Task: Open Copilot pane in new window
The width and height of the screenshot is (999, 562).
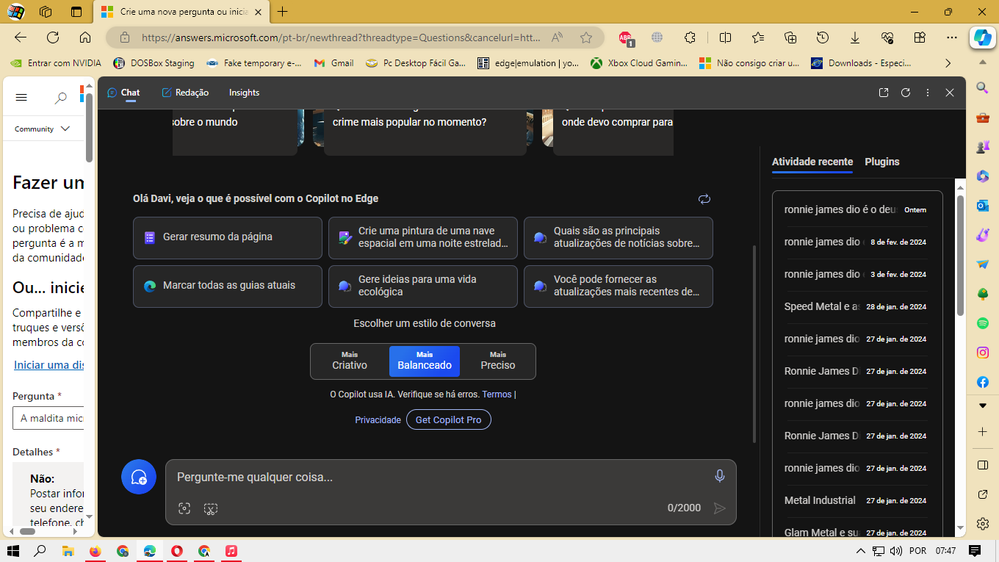Action: coord(884,92)
